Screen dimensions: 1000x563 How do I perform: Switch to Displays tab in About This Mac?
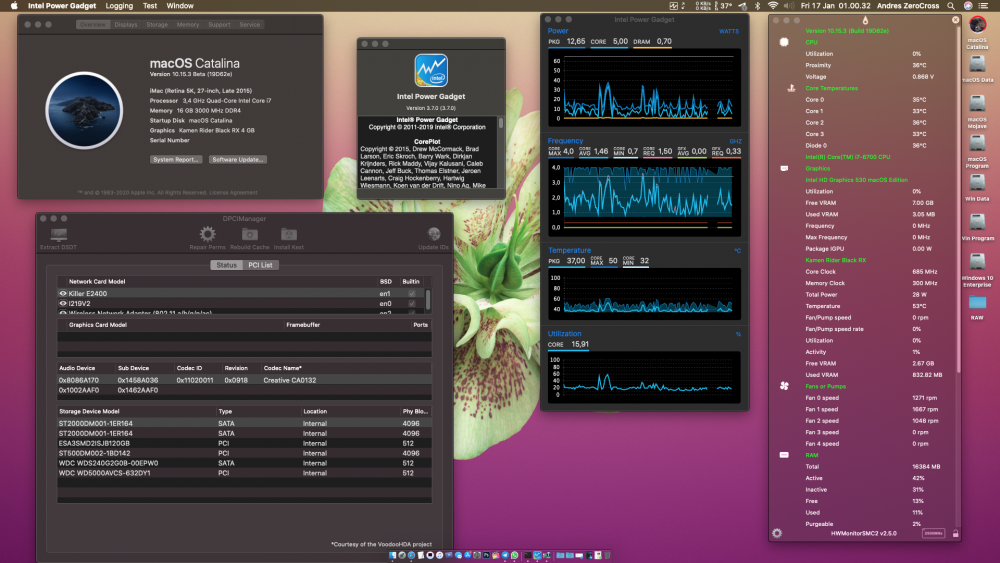(126, 25)
